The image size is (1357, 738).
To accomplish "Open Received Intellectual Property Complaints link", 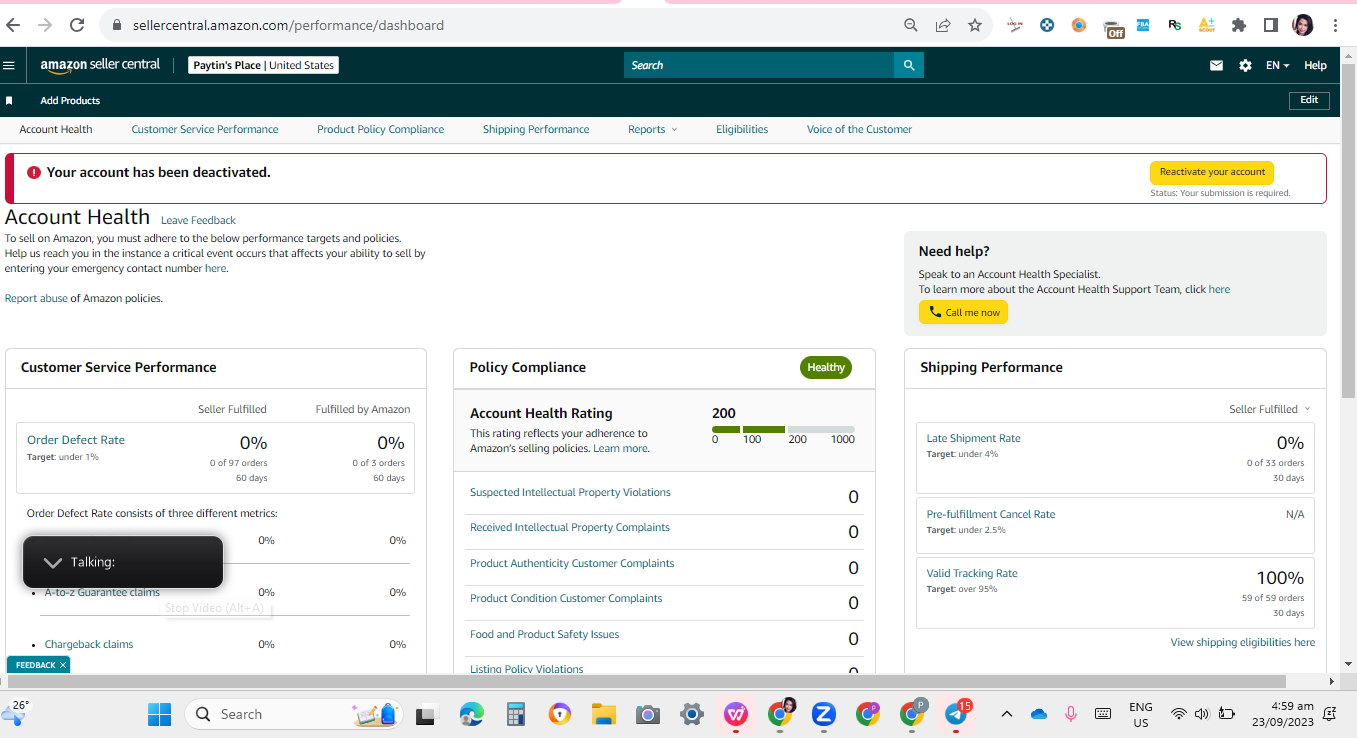I will point(570,527).
